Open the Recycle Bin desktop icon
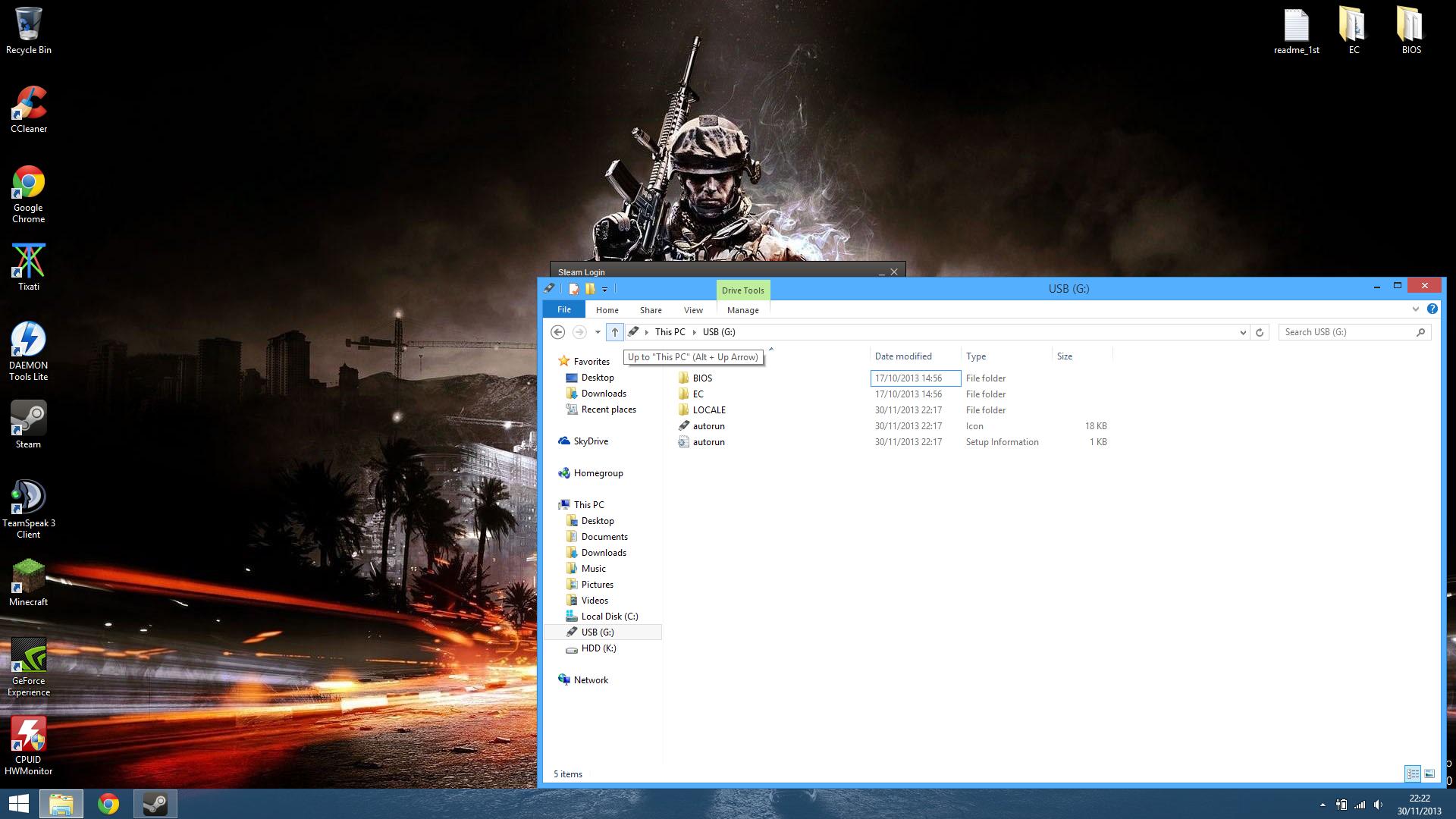Image resolution: width=1456 pixels, height=819 pixels. coord(29,31)
